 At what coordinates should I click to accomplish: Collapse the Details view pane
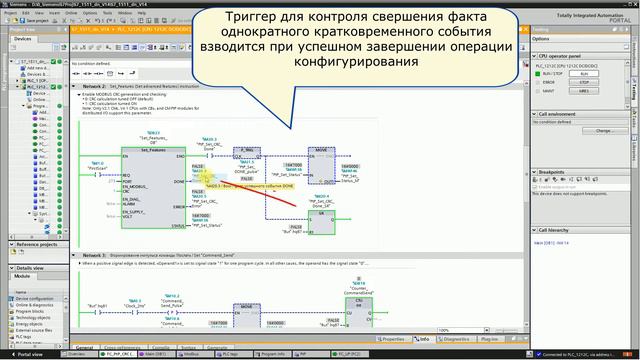pyautogui.click(x=12, y=268)
